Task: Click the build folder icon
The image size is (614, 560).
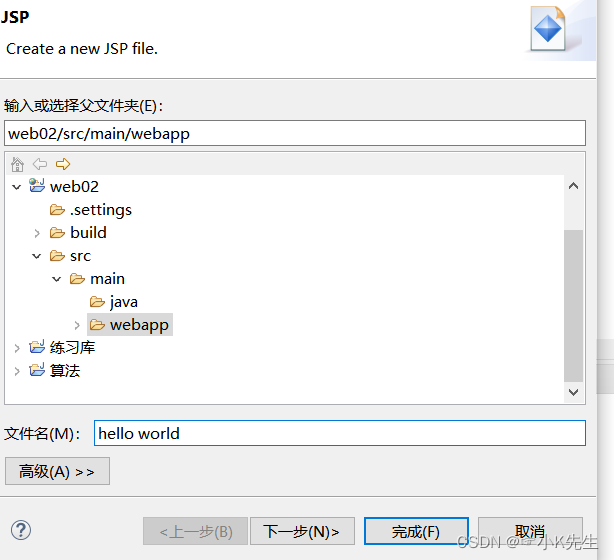Action: coord(57,233)
